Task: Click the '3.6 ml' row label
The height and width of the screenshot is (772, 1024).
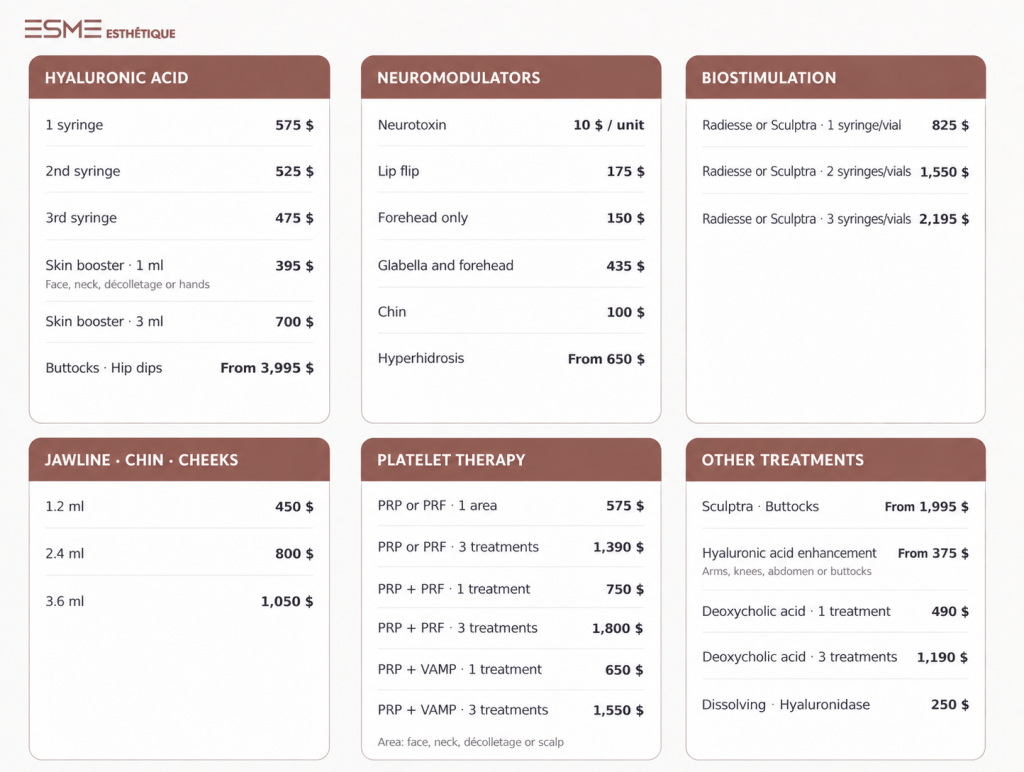Action: (x=65, y=601)
